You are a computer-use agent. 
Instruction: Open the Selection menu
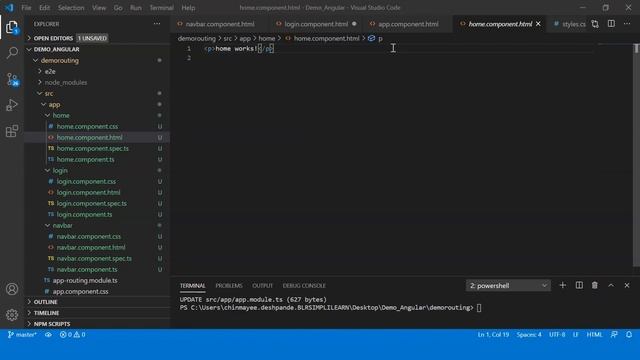71,8
